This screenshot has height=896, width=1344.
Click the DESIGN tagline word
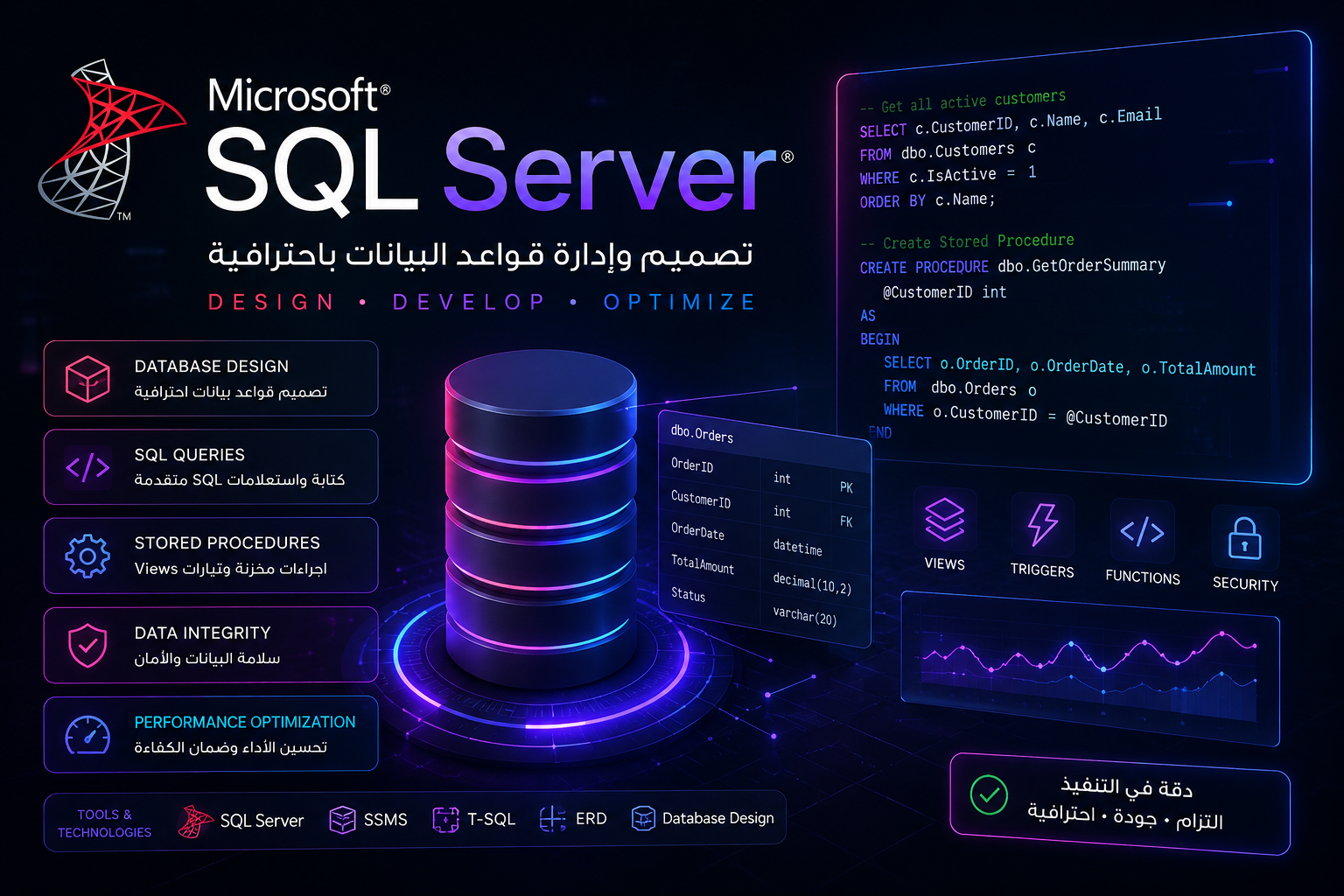tap(271, 303)
